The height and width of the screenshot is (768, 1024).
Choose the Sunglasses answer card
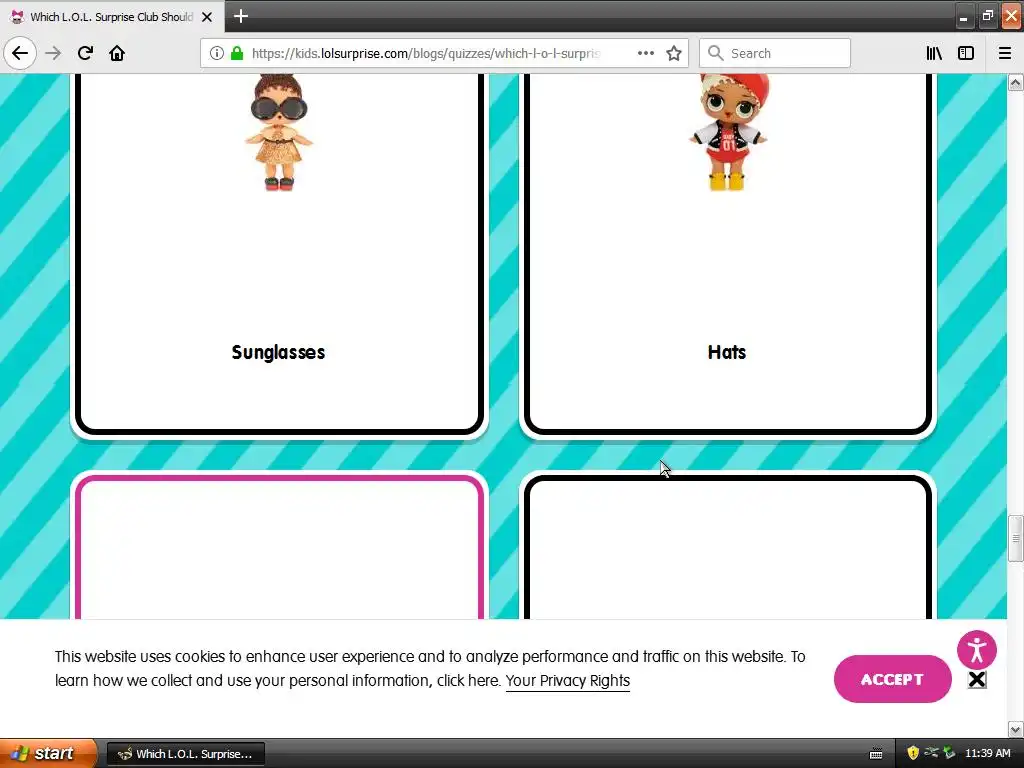[x=279, y=255]
